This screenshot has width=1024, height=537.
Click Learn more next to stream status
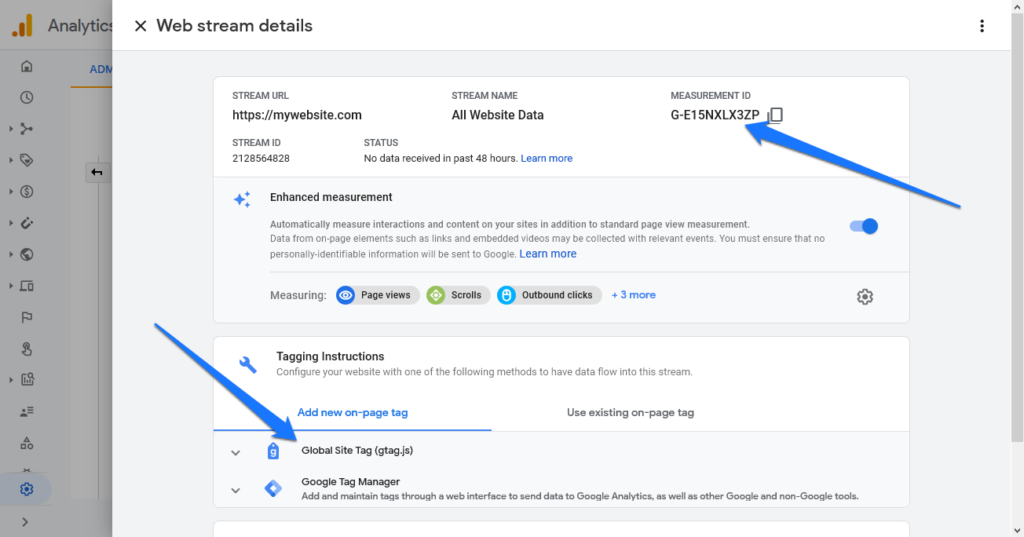(546, 158)
